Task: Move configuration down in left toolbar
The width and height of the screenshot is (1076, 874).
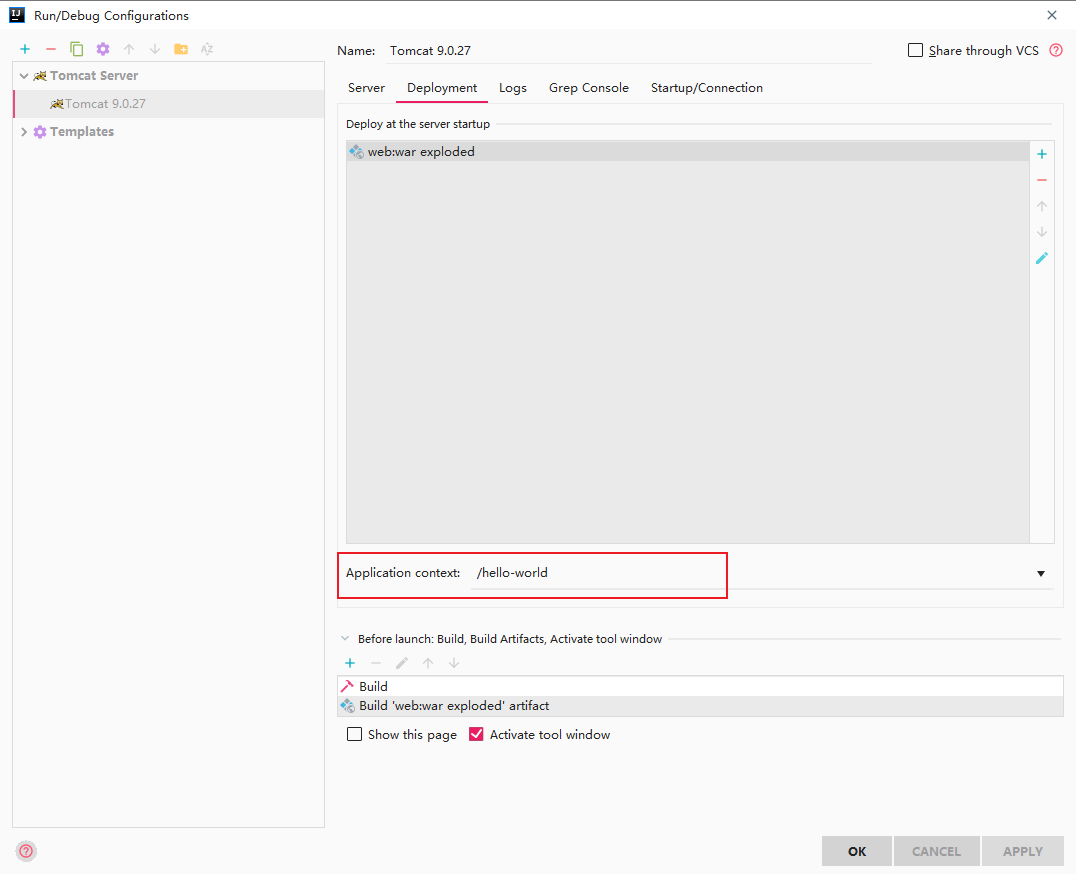Action: pyautogui.click(x=155, y=49)
